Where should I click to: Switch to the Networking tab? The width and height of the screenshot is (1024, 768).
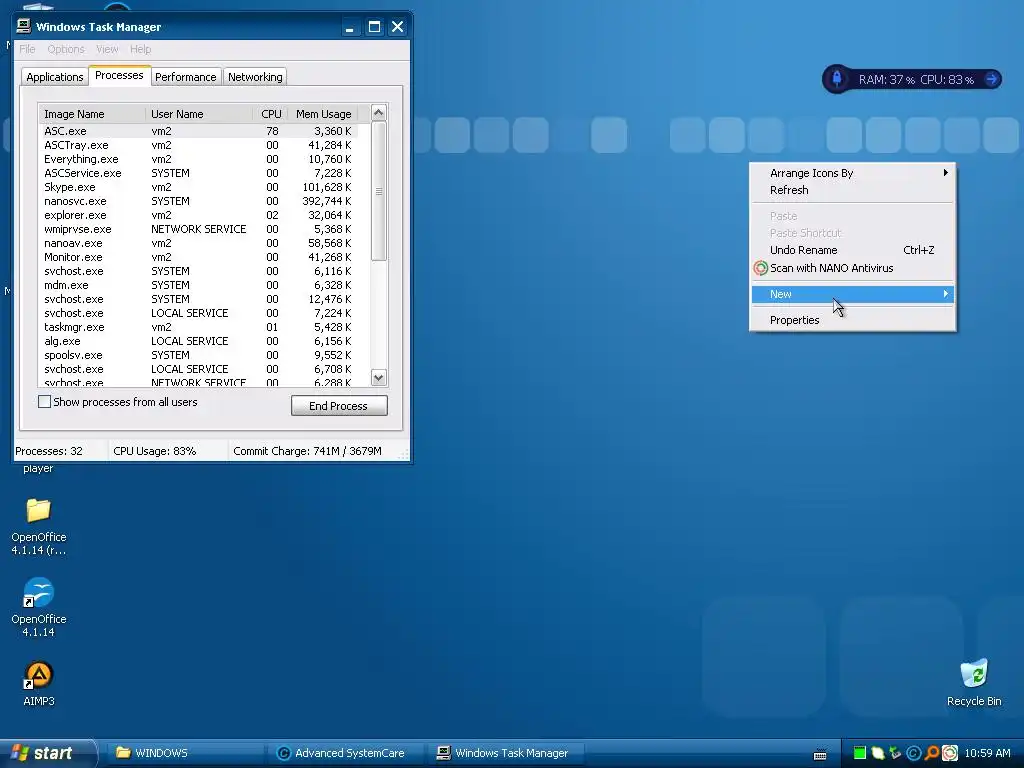[x=255, y=77]
